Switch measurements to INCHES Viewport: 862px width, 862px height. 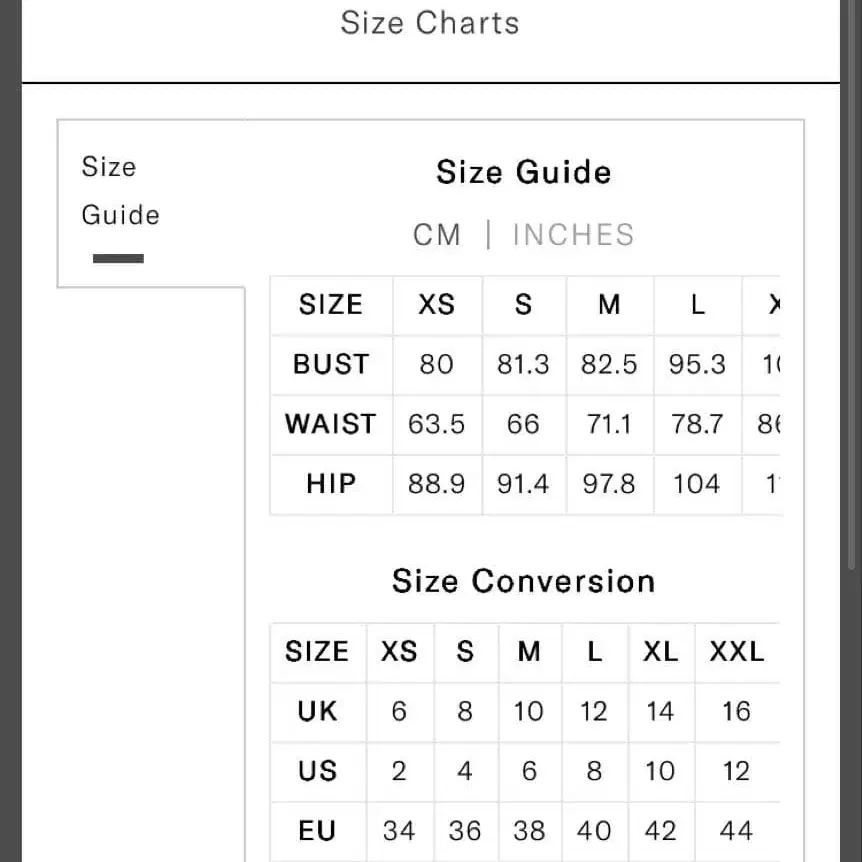573,235
